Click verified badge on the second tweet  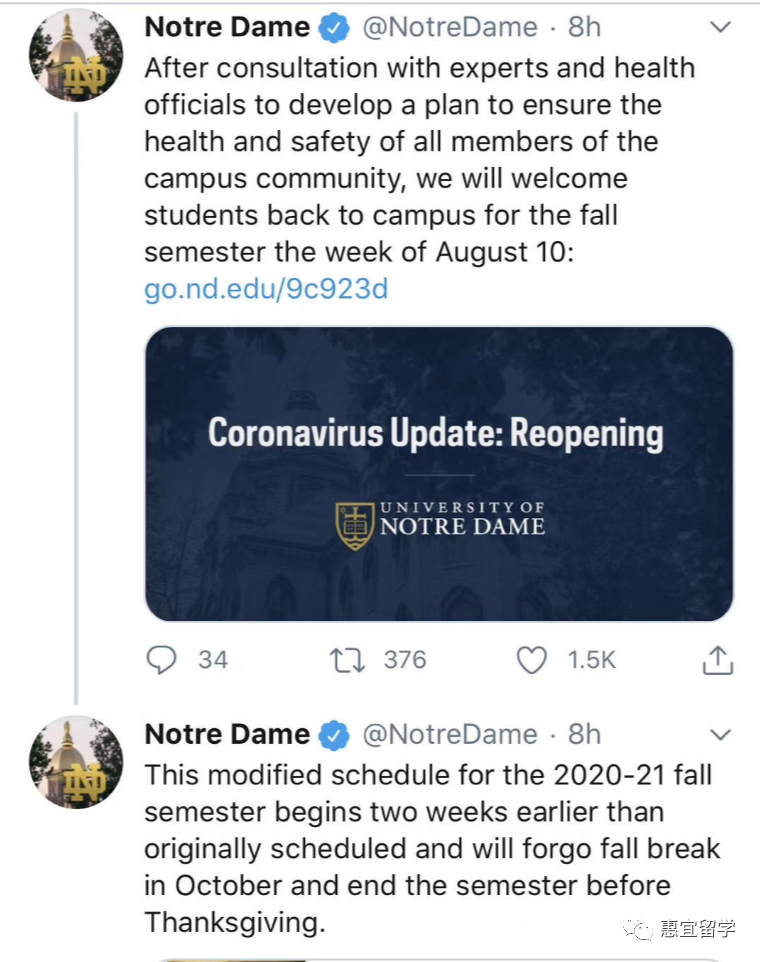point(333,735)
